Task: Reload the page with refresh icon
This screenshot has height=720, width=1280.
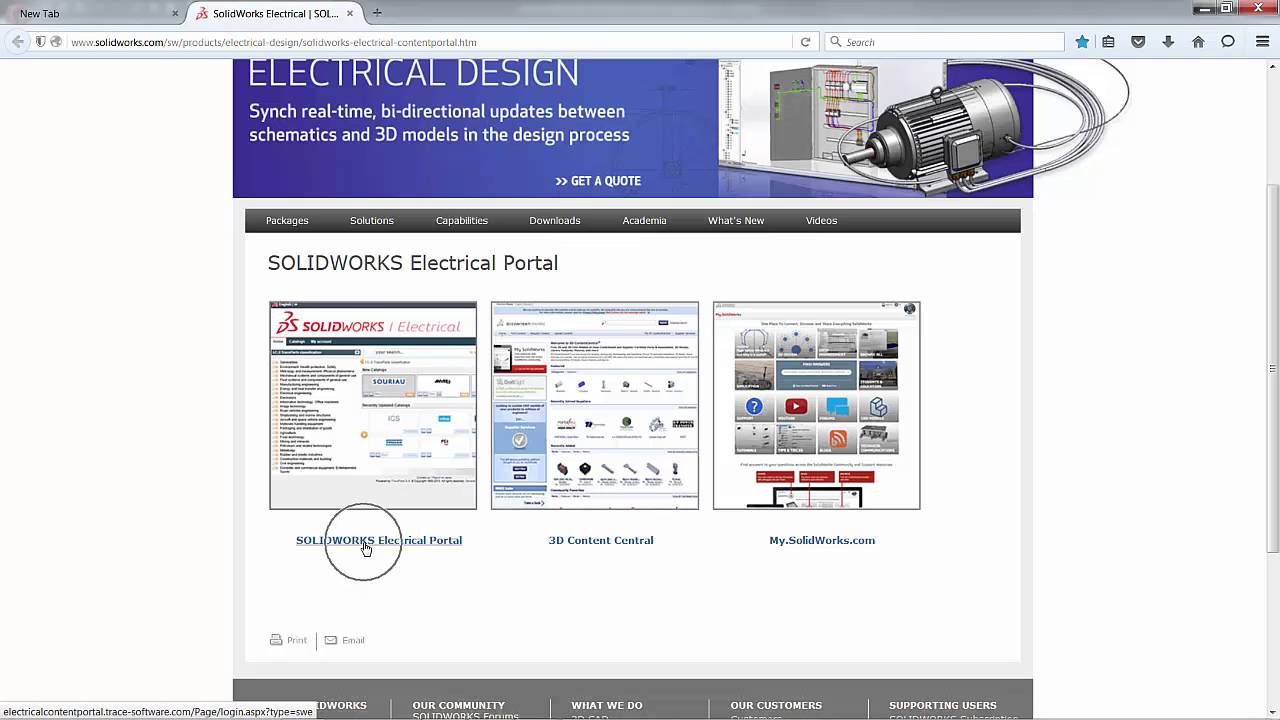Action: (x=805, y=42)
